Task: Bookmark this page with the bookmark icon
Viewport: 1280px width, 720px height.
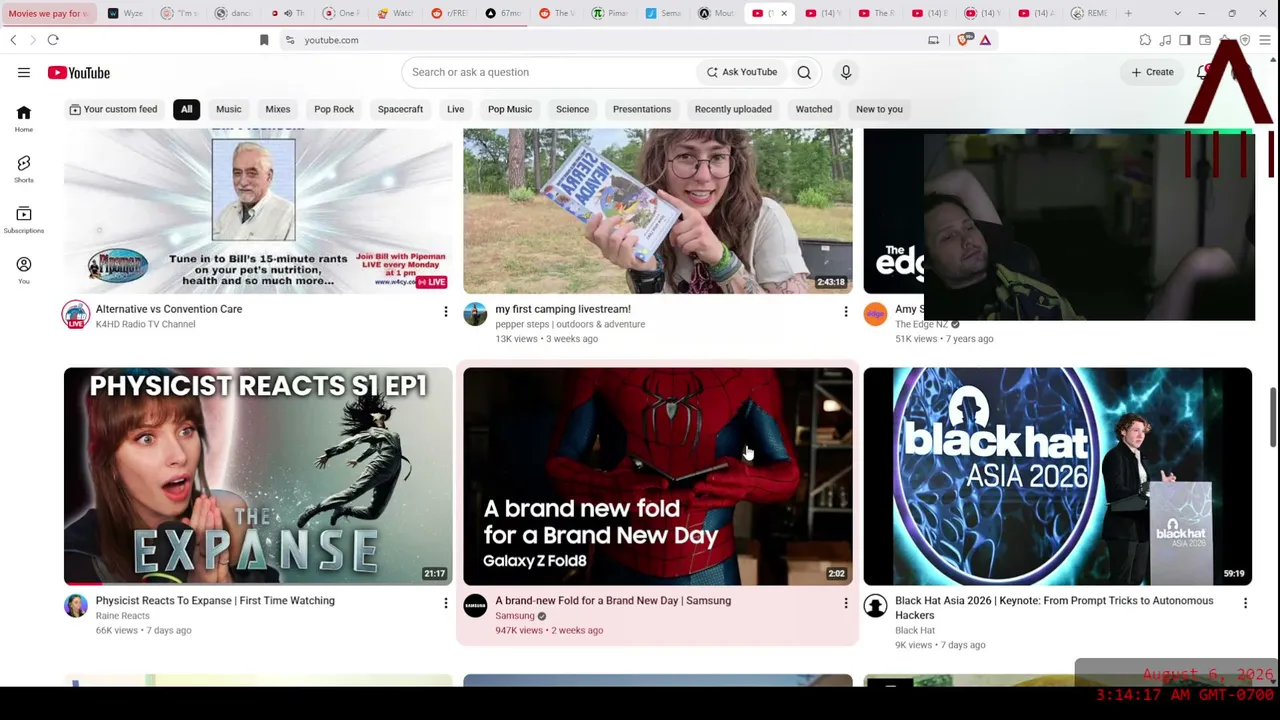Action: pyautogui.click(x=264, y=40)
